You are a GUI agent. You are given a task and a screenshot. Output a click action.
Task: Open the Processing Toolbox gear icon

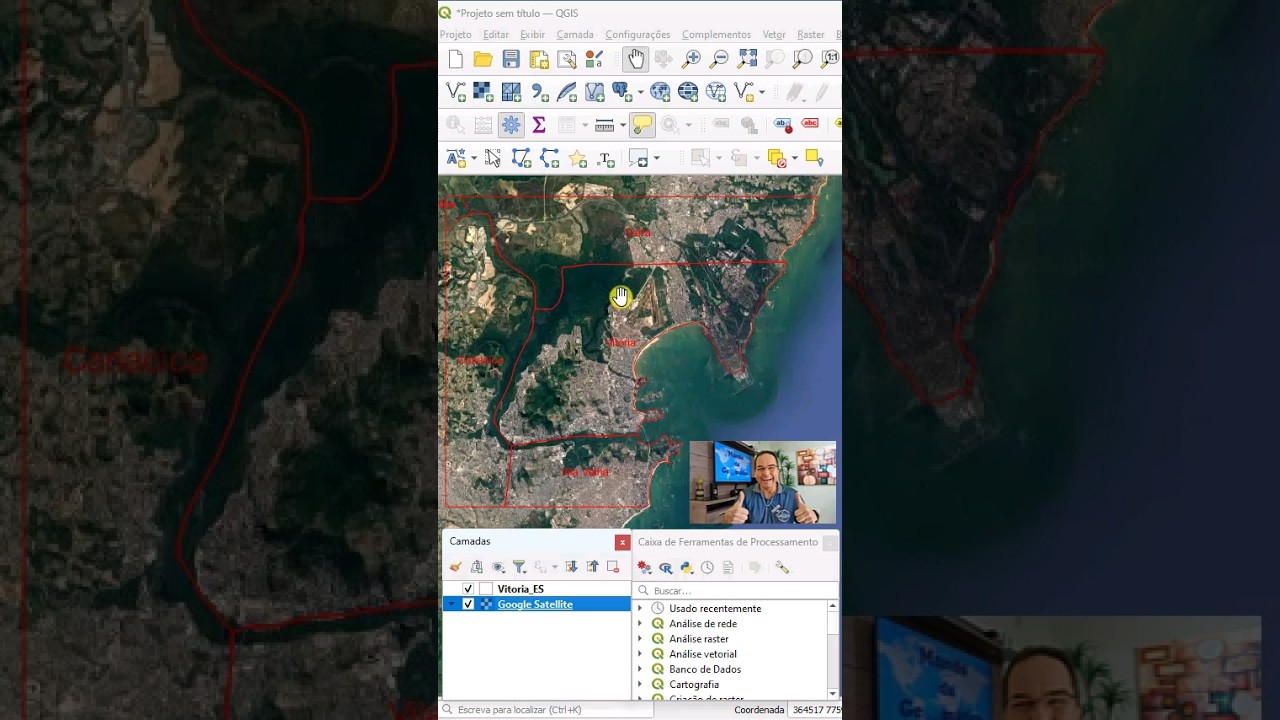(x=511, y=125)
